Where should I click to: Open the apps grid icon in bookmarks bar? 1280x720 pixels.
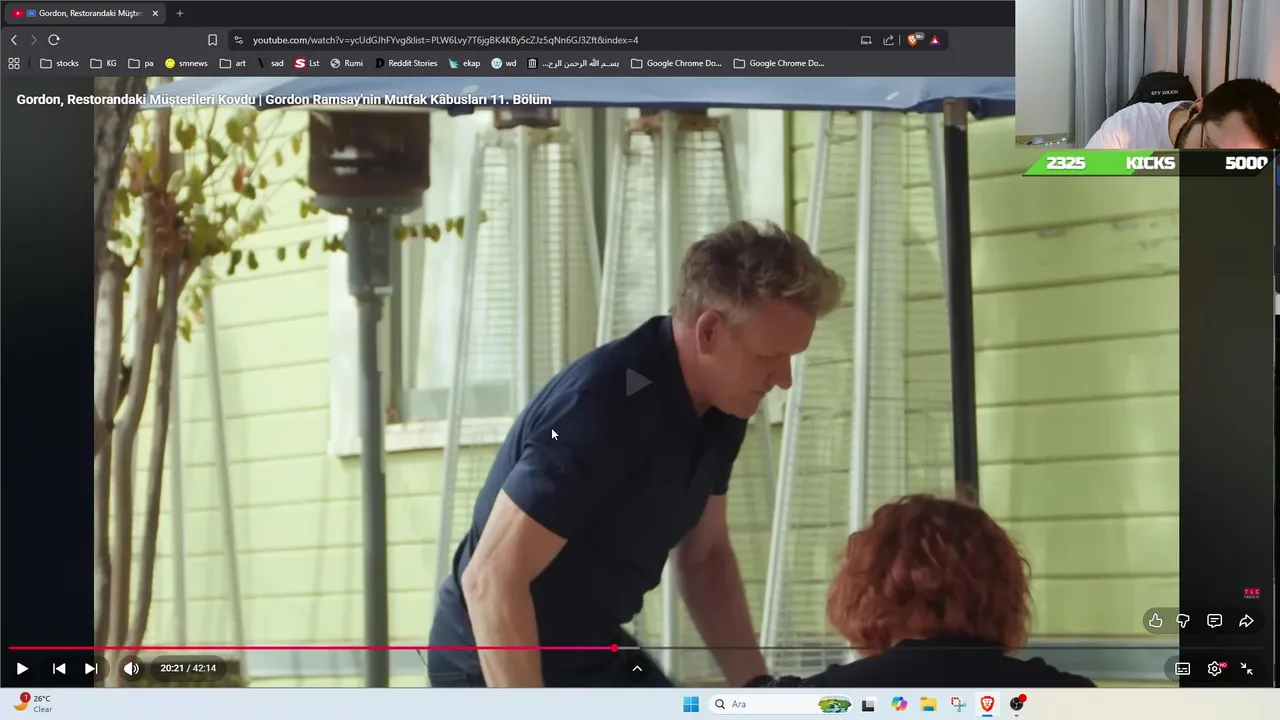(14, 63)
